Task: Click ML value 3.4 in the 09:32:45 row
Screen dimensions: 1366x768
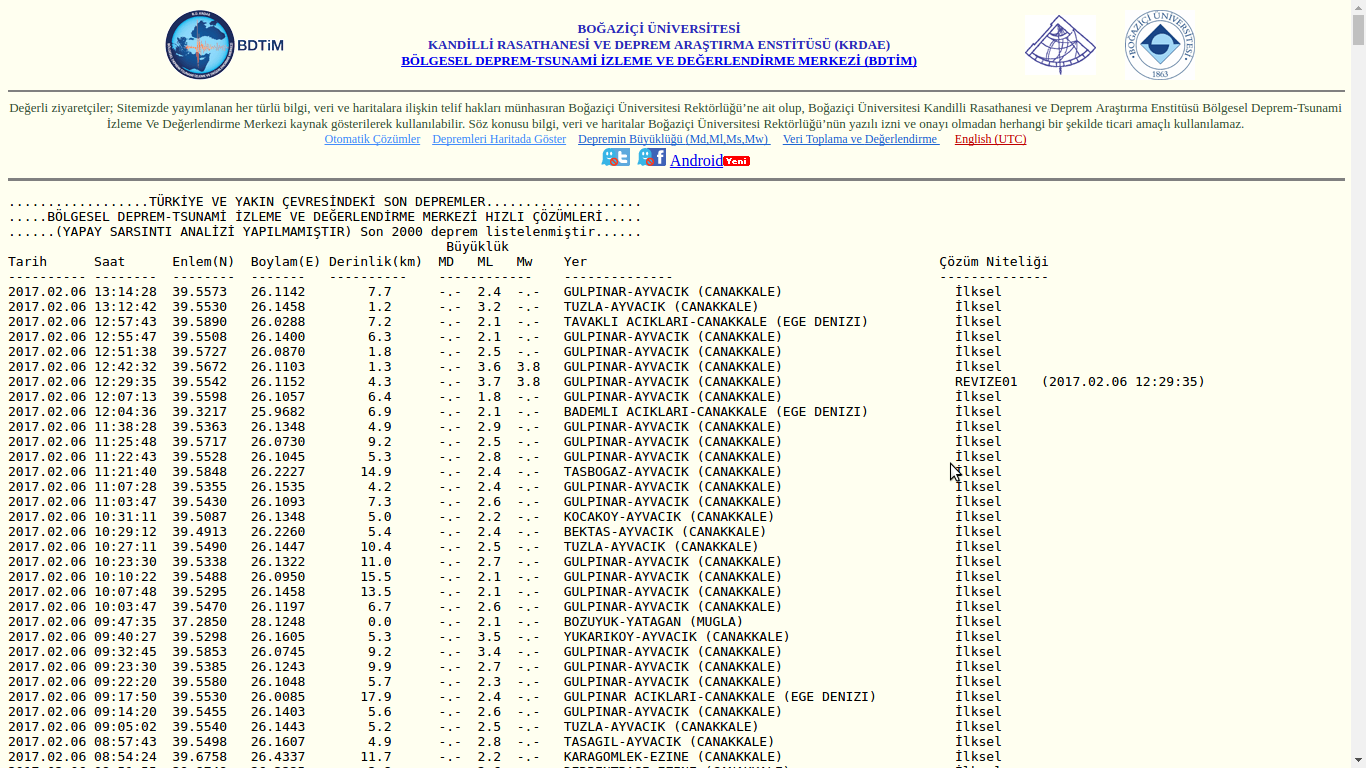Action: click(489, 652)
